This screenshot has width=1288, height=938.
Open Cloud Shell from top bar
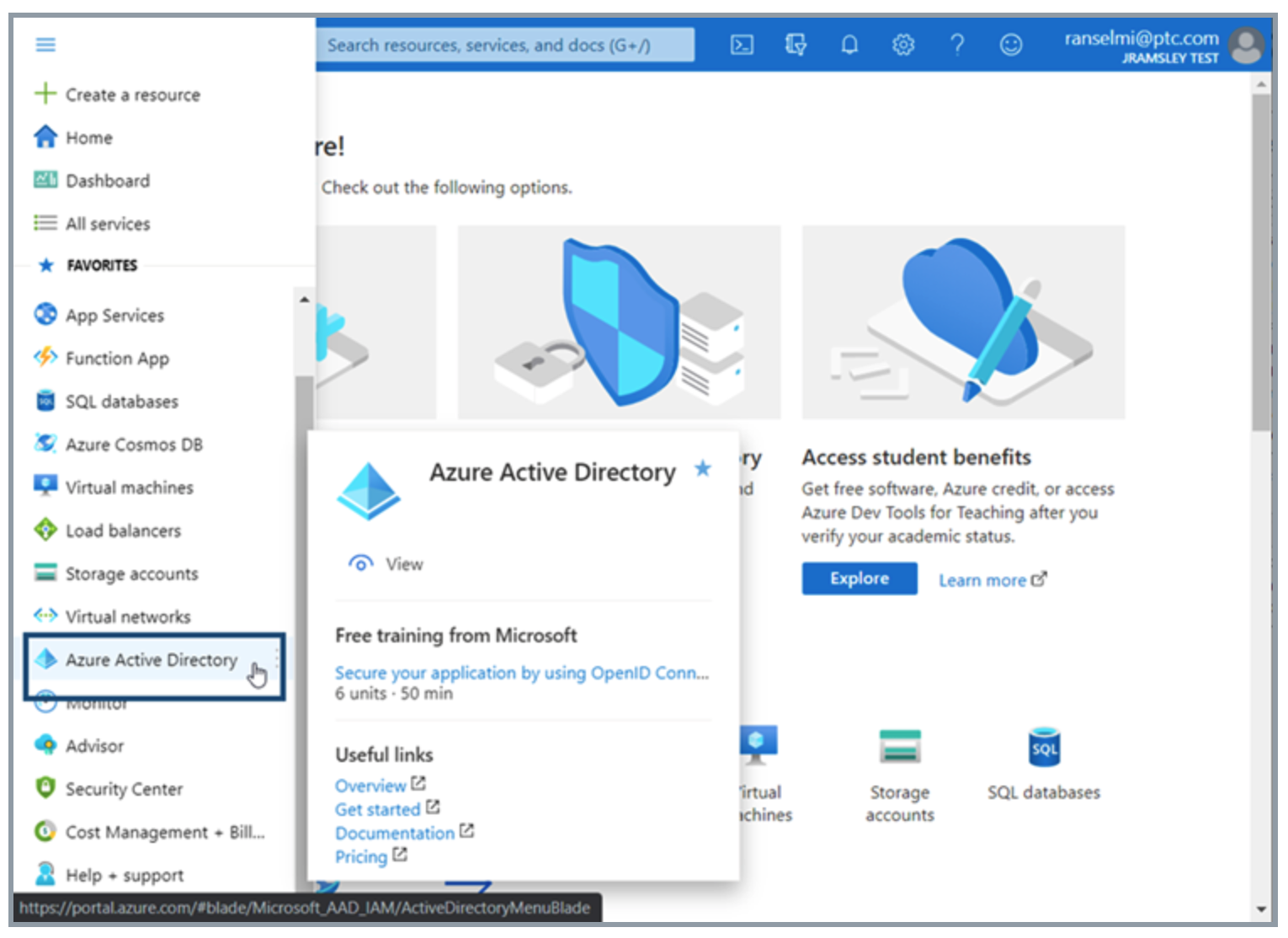[742, 45]
